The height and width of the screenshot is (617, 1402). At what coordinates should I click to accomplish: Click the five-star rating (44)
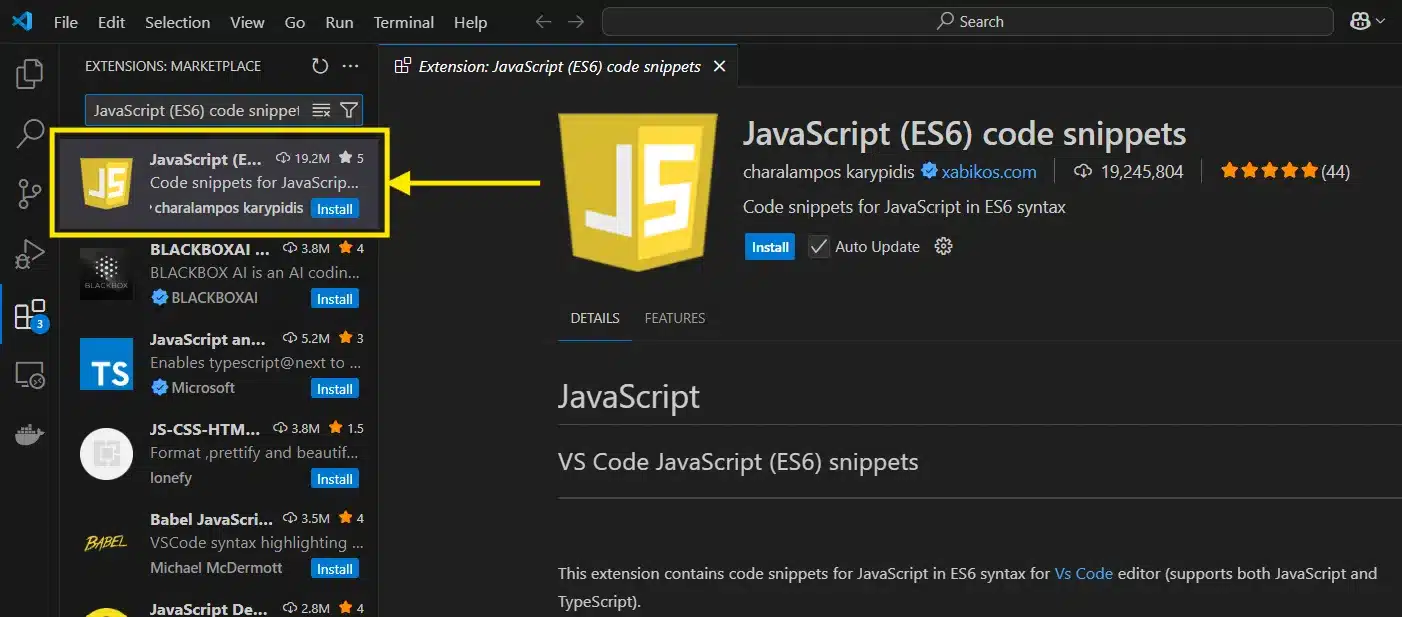pyautogui.click(x=1286, y=172)
